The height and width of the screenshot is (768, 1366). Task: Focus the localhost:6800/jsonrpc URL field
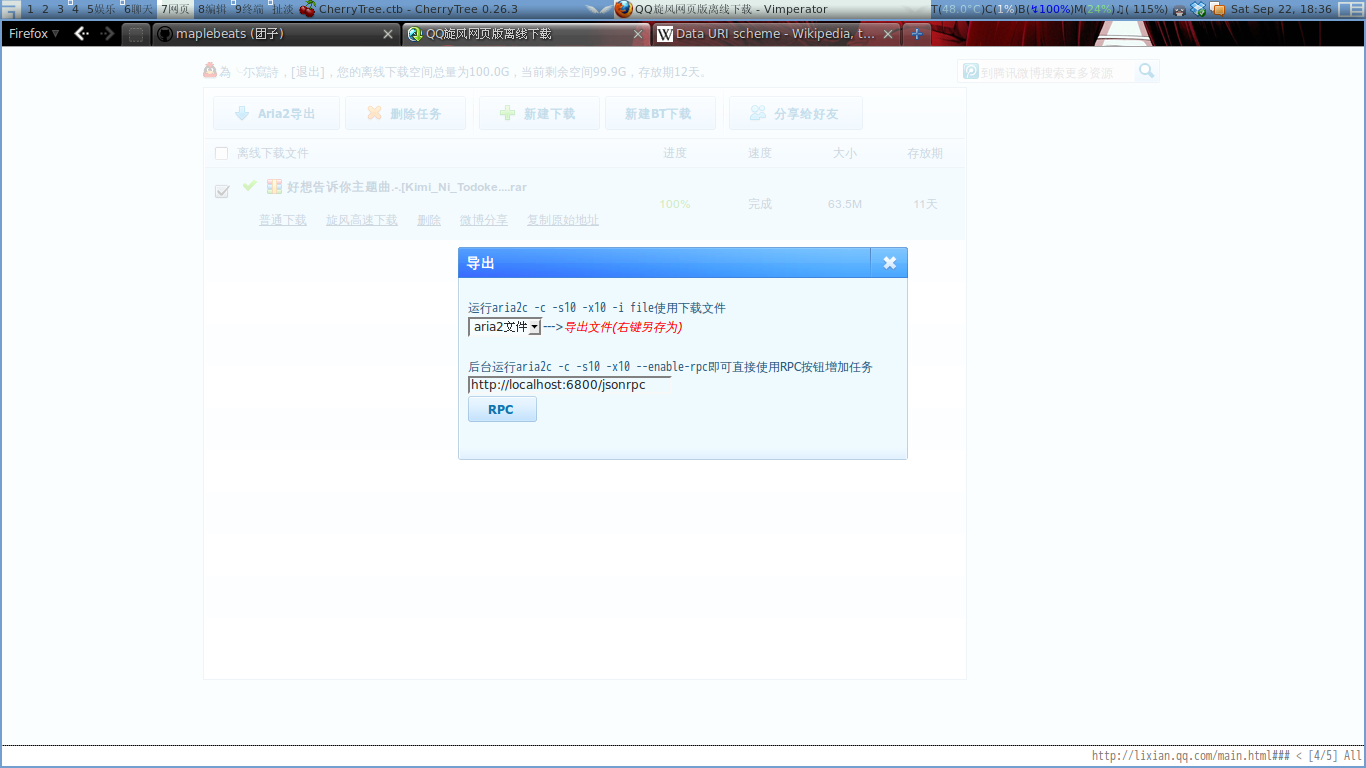pyautogui.click(x=569, y=385)
